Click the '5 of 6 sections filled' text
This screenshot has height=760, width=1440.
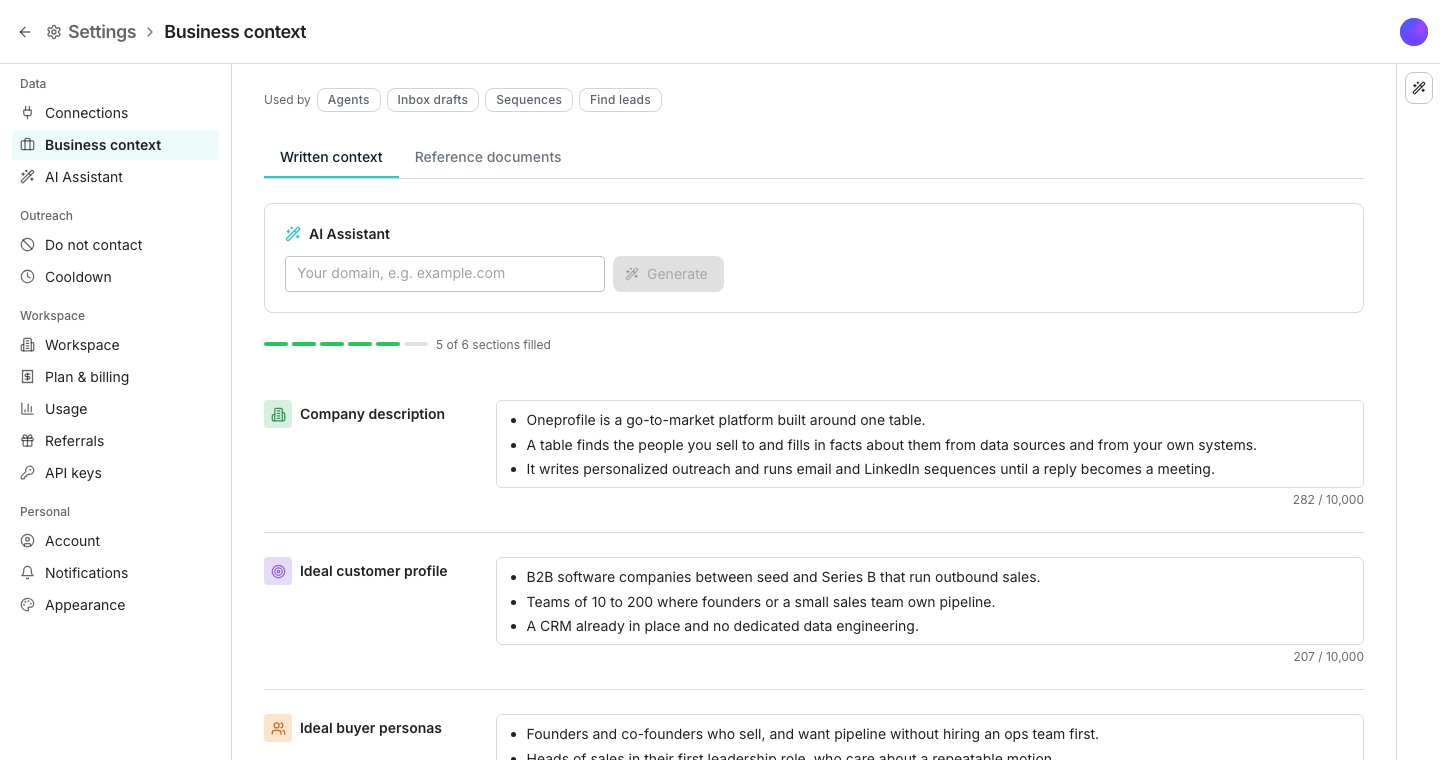pos(493,345)
